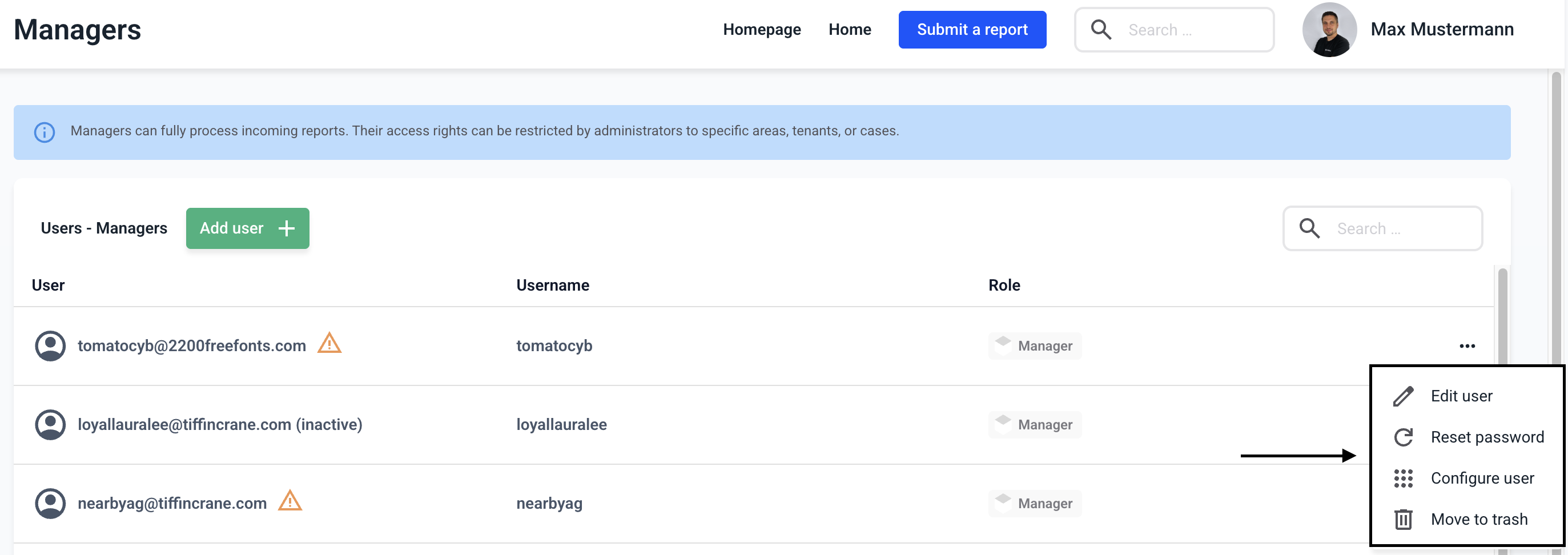
Task: Click the Manager role badge for nearbyag
Action: 1035,503
